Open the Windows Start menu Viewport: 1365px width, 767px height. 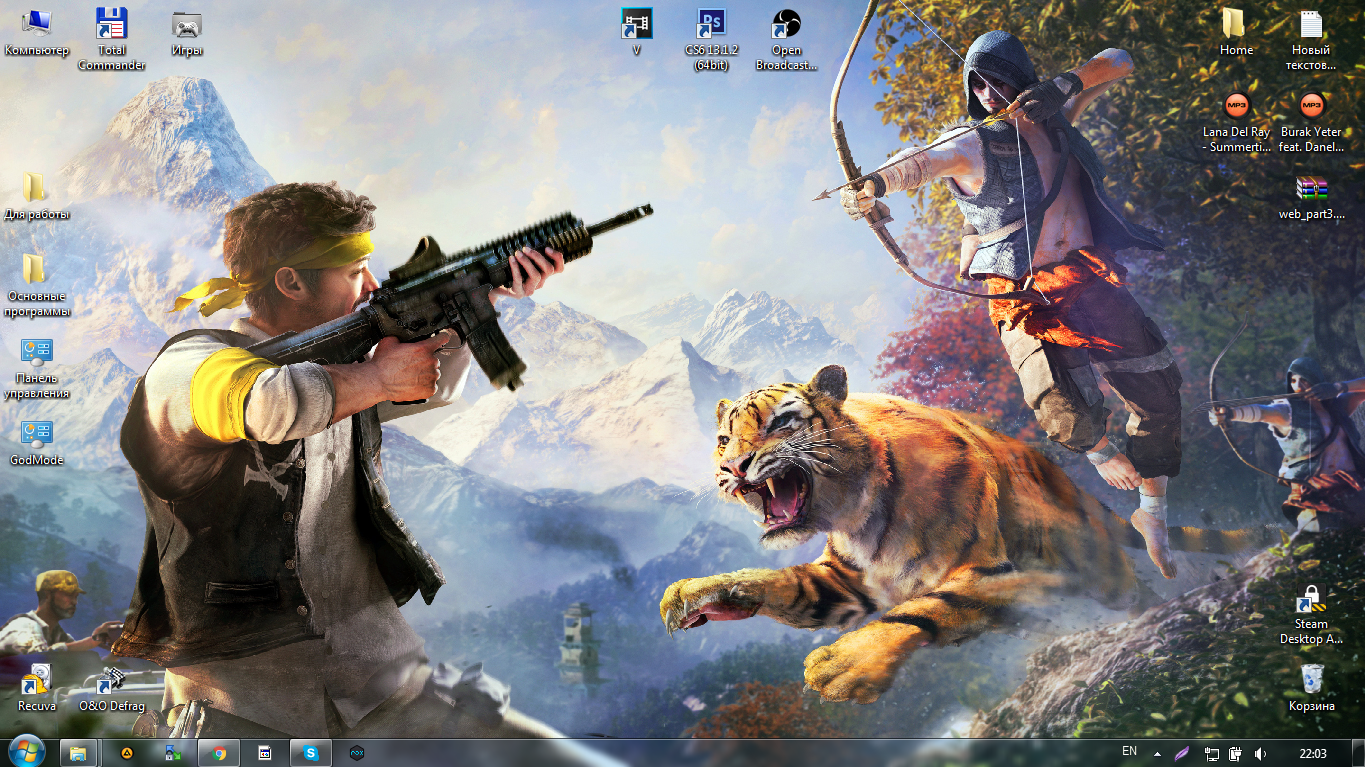tap(27, 752)
